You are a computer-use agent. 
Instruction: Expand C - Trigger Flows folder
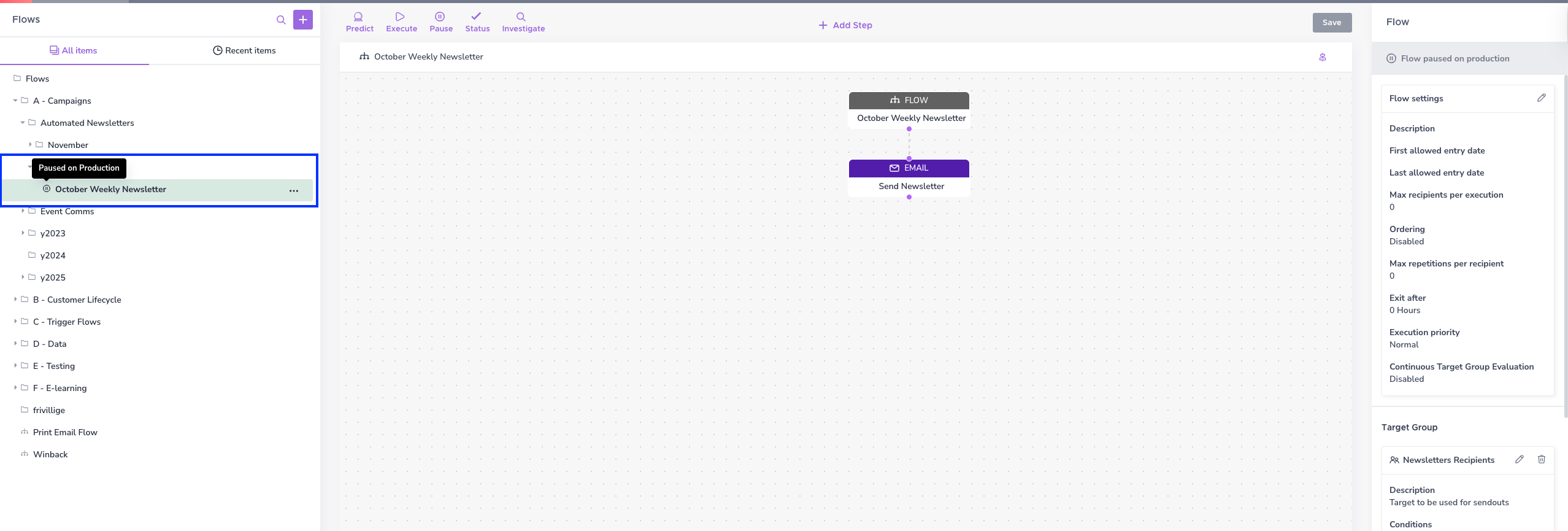click(15, 322)
